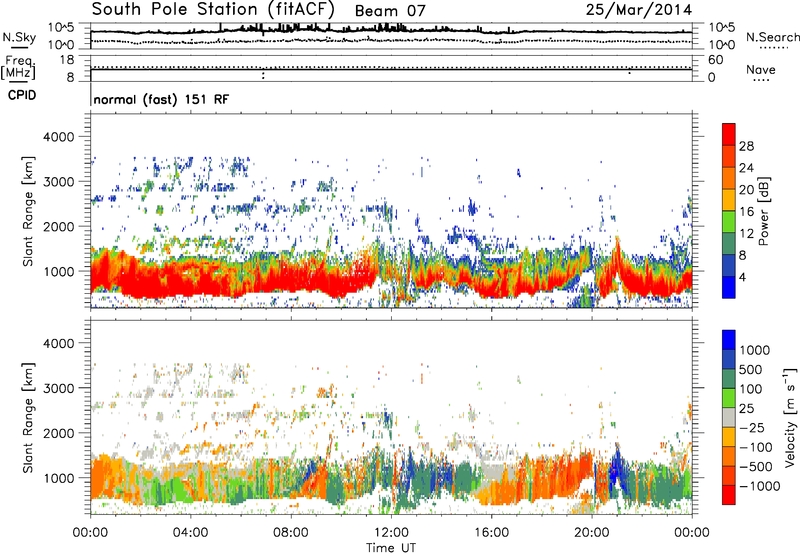Click the '28' power color bar tick label
This screenshot has width=800, height=554.
(746, 146)
